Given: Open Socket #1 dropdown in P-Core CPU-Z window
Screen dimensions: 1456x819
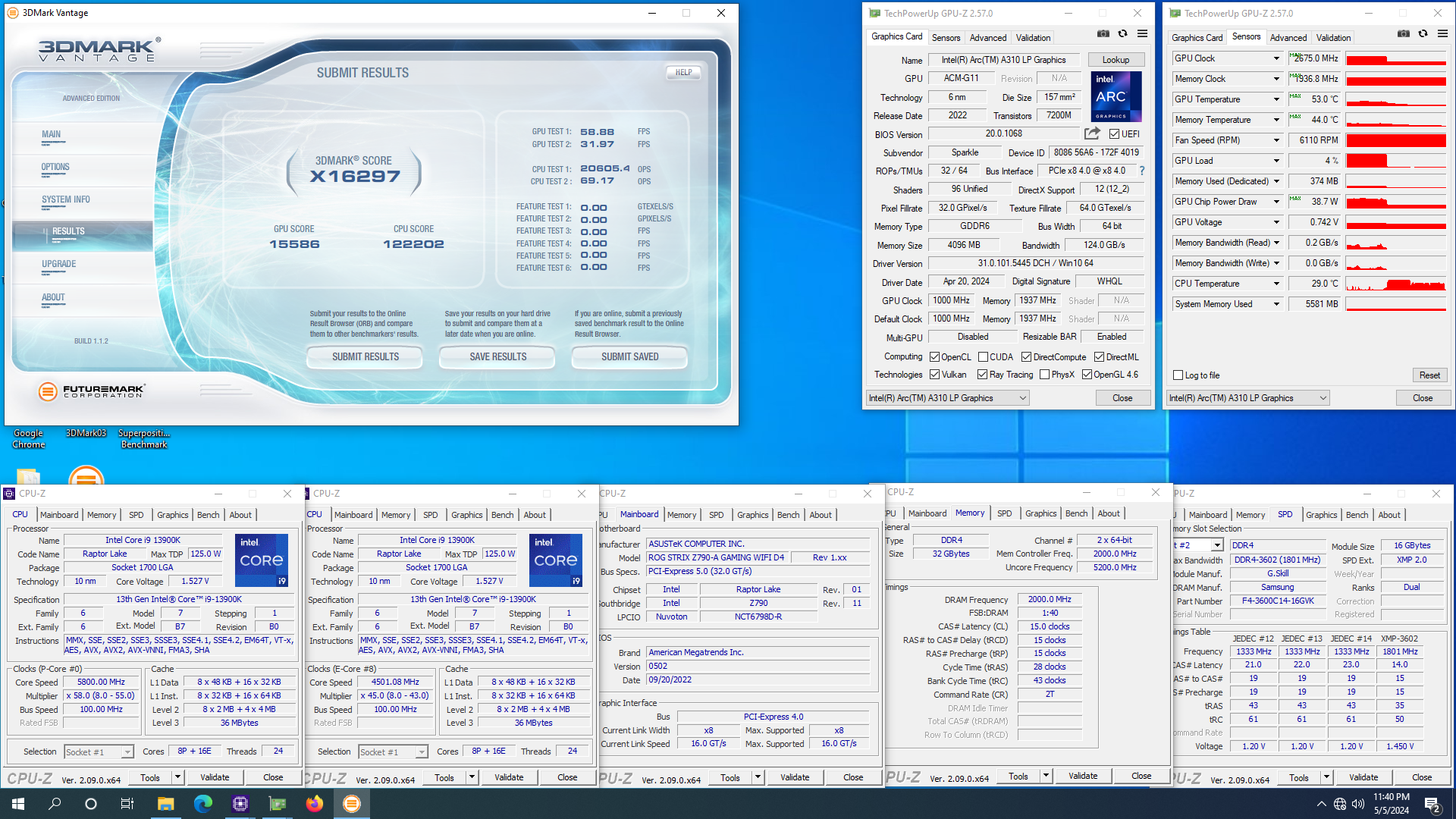Looking at the screenshot, I should (x=127, y=752).
